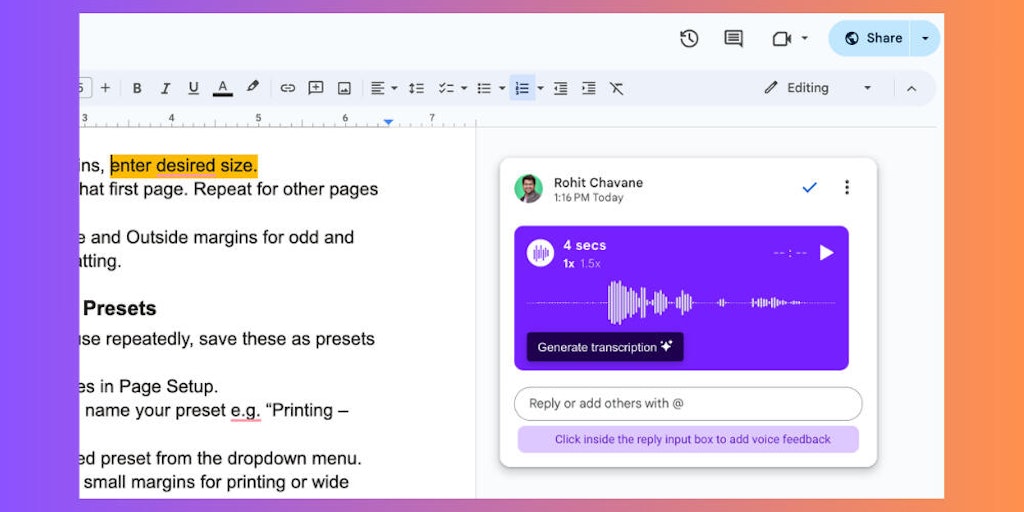Image resolution: width=1024 pixels, height=512 pixels.
Task: Clear formatting
Action: tap(616, 88)
